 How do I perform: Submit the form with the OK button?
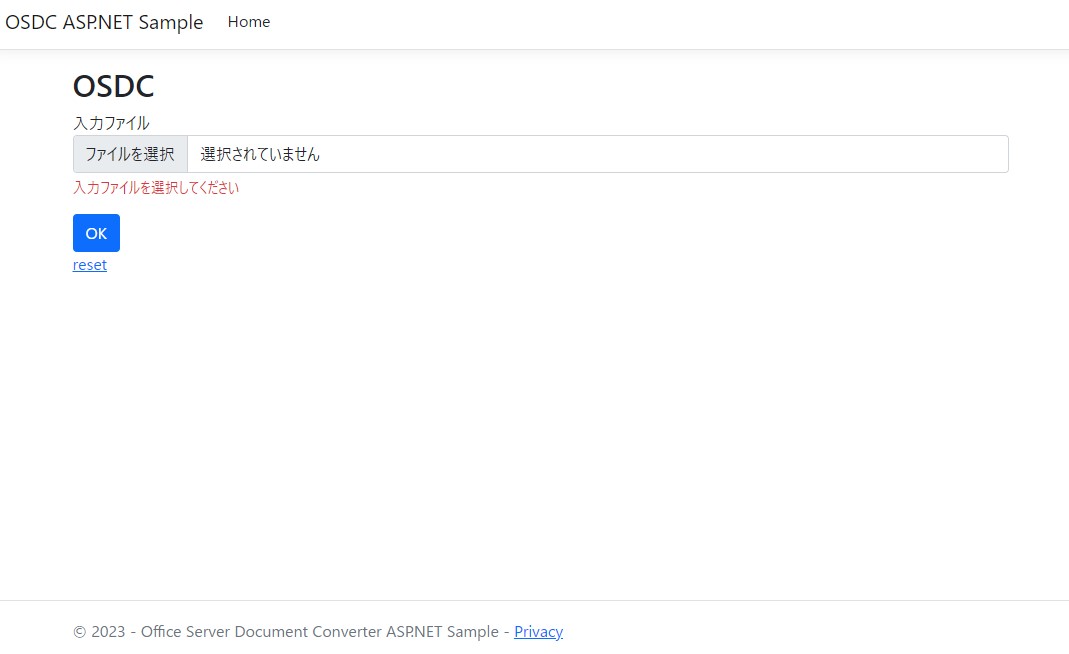click(x=96, y=233)
